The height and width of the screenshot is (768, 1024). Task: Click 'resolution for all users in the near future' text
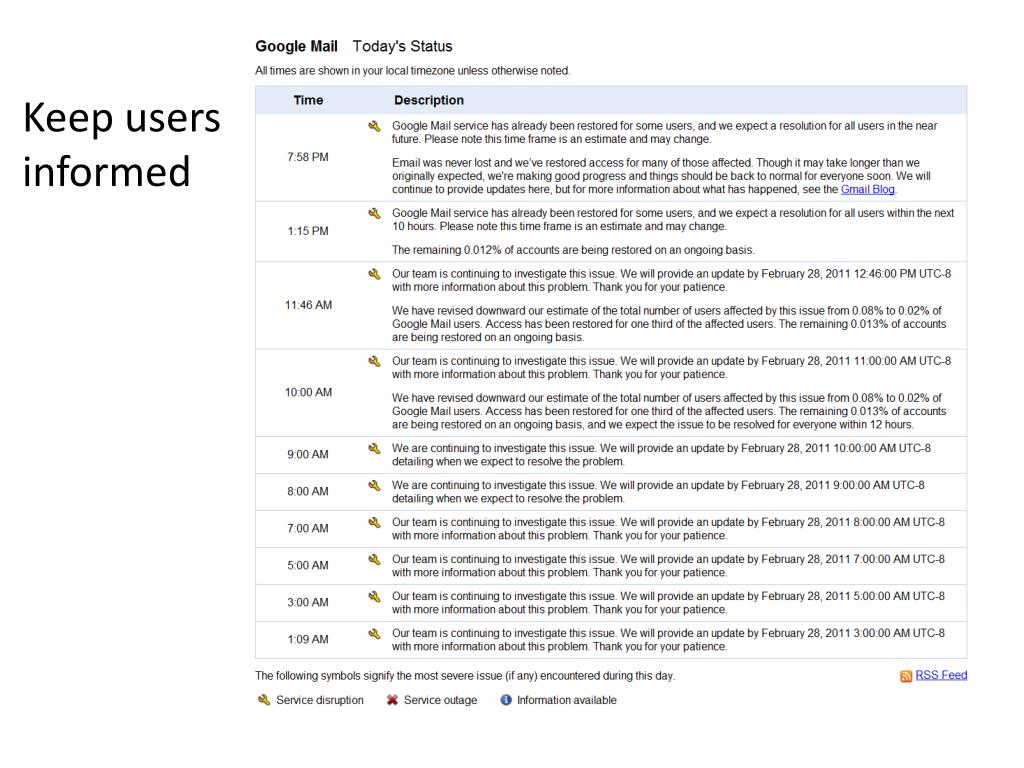click(664, 133)
